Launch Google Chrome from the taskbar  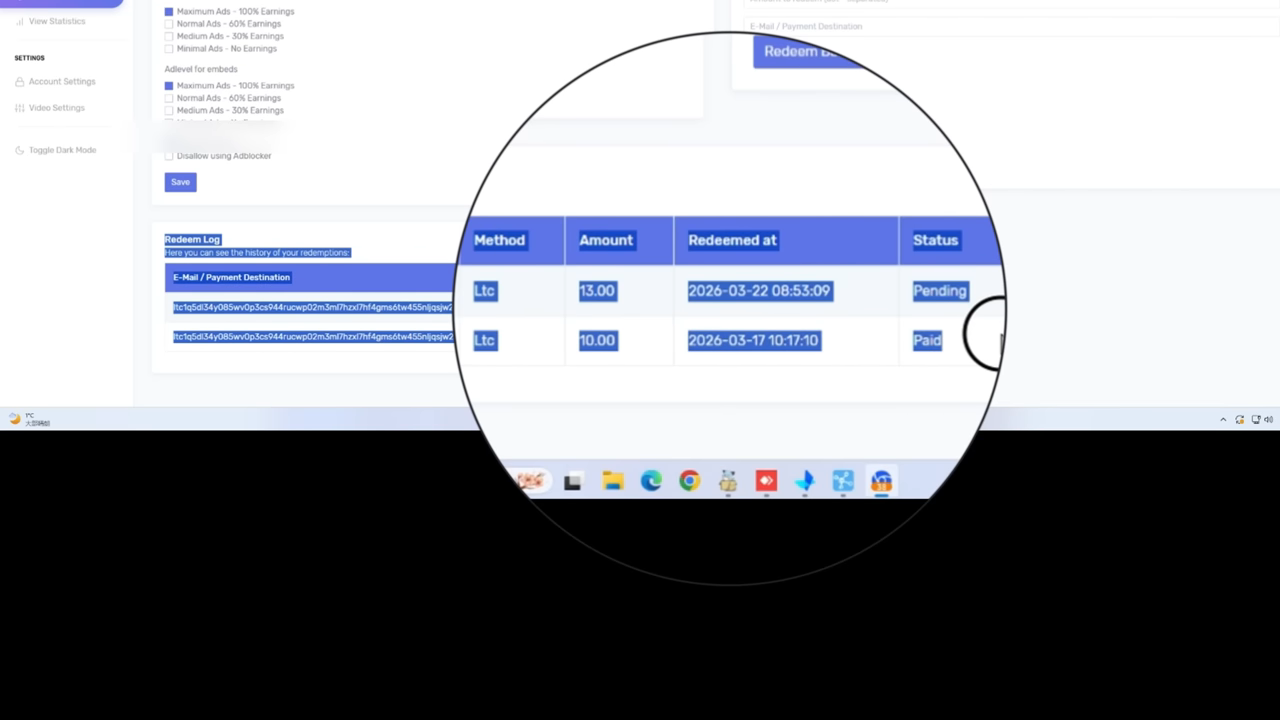tap(690, 482)
